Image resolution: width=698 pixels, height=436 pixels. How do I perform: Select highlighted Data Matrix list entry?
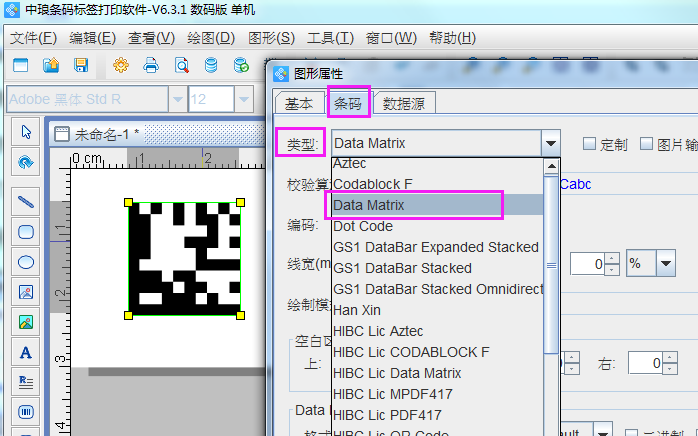pyautogui.click(x=438, y=205)
